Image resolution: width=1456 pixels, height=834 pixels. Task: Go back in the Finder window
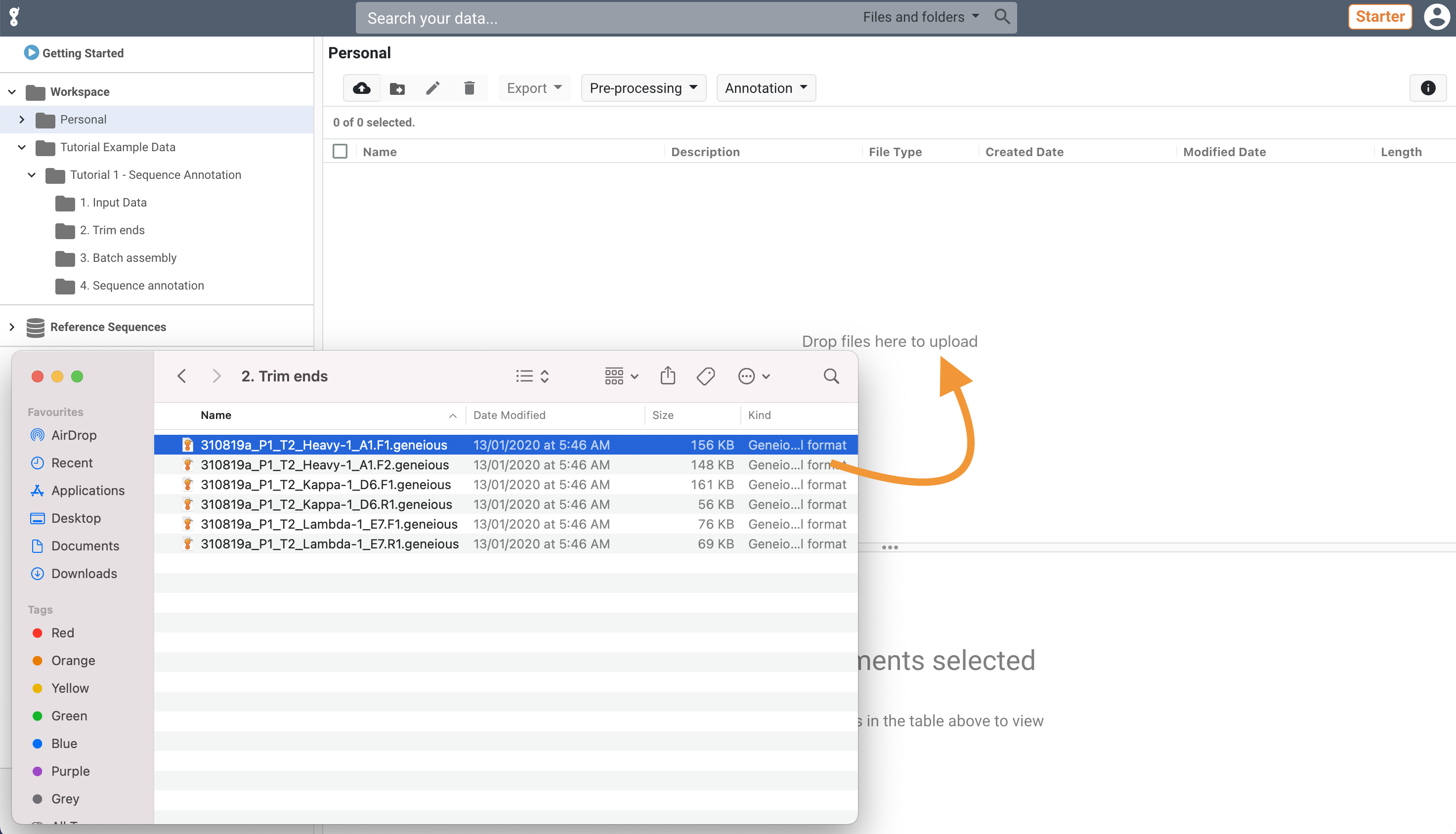click(182, 376)
